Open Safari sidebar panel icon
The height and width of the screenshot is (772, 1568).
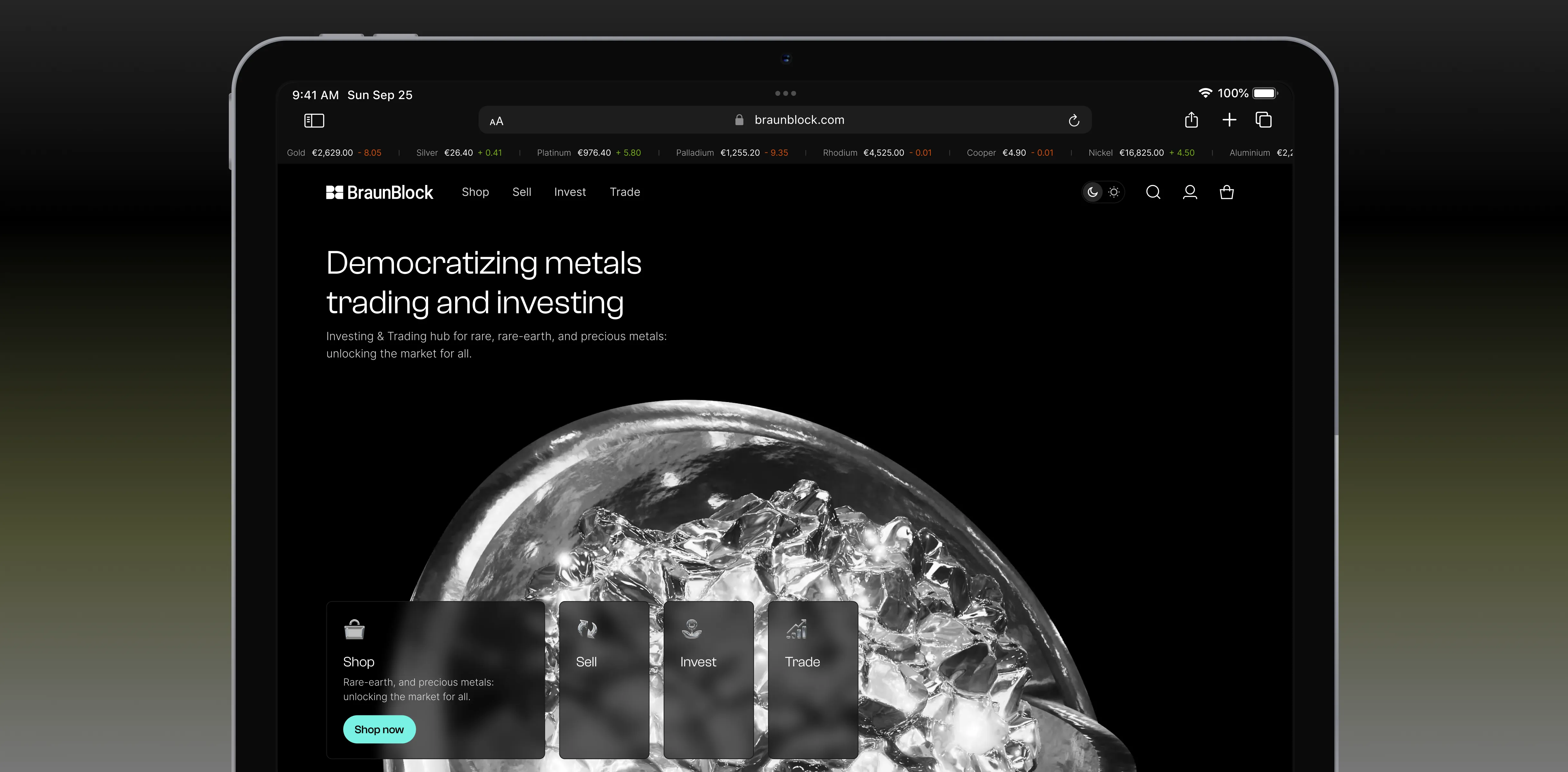[314, 120]
